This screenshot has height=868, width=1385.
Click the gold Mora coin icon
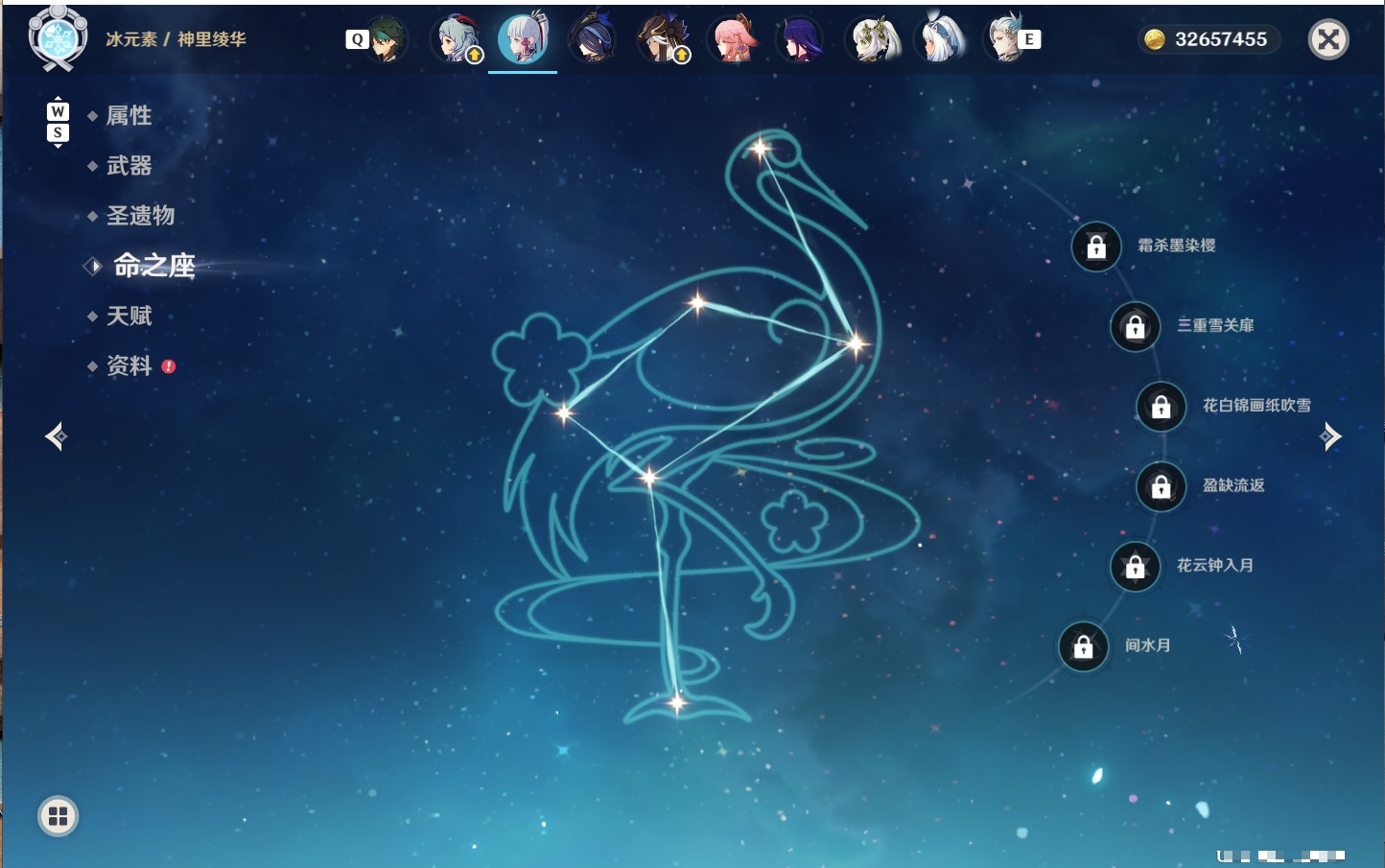pyautogui.click(x=1154, y=39)
